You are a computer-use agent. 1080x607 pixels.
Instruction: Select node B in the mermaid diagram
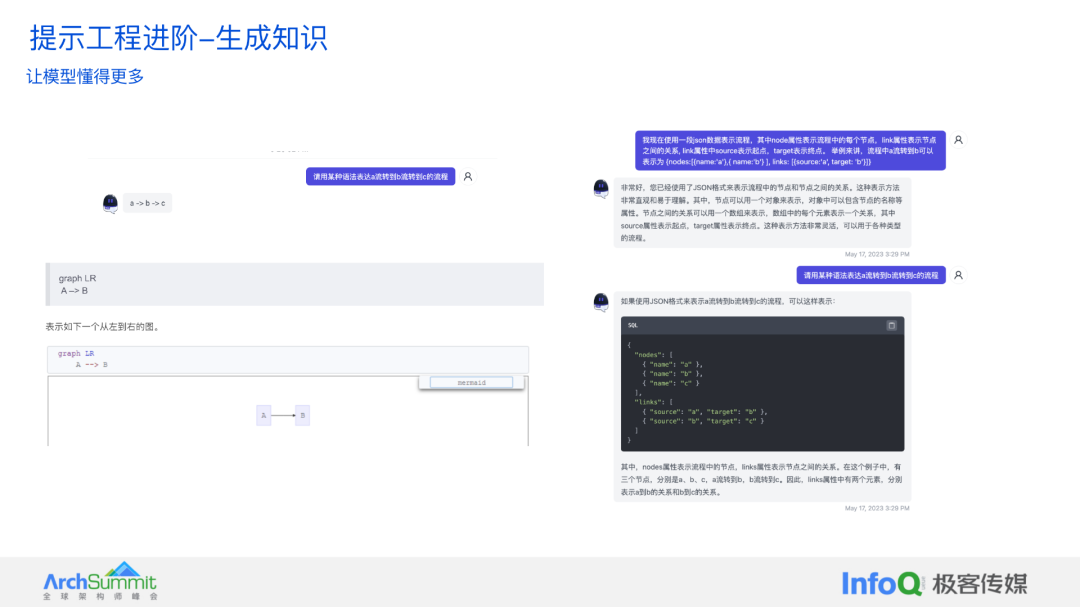pyautogui.click(x=302, y=415)
